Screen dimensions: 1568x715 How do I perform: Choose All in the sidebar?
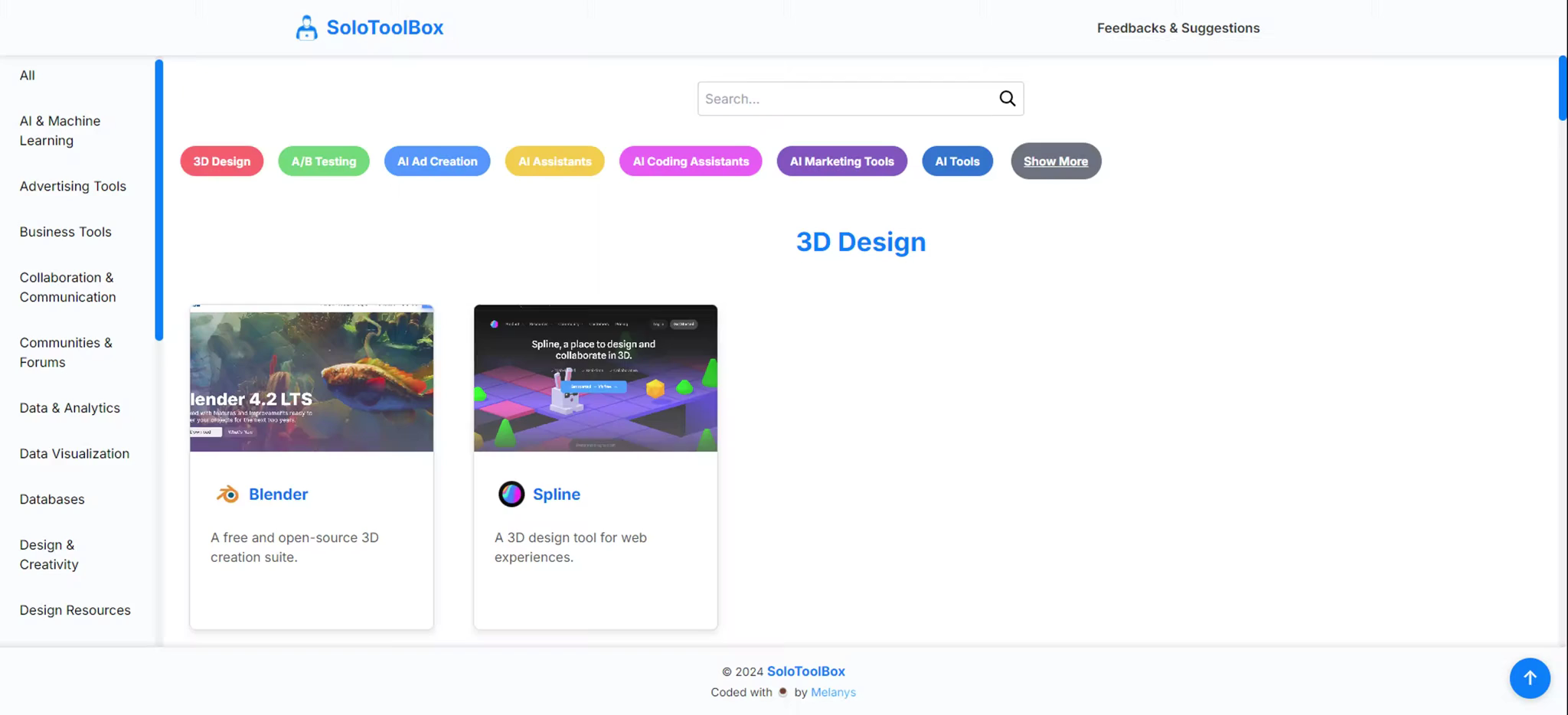[x=28, y=75]
